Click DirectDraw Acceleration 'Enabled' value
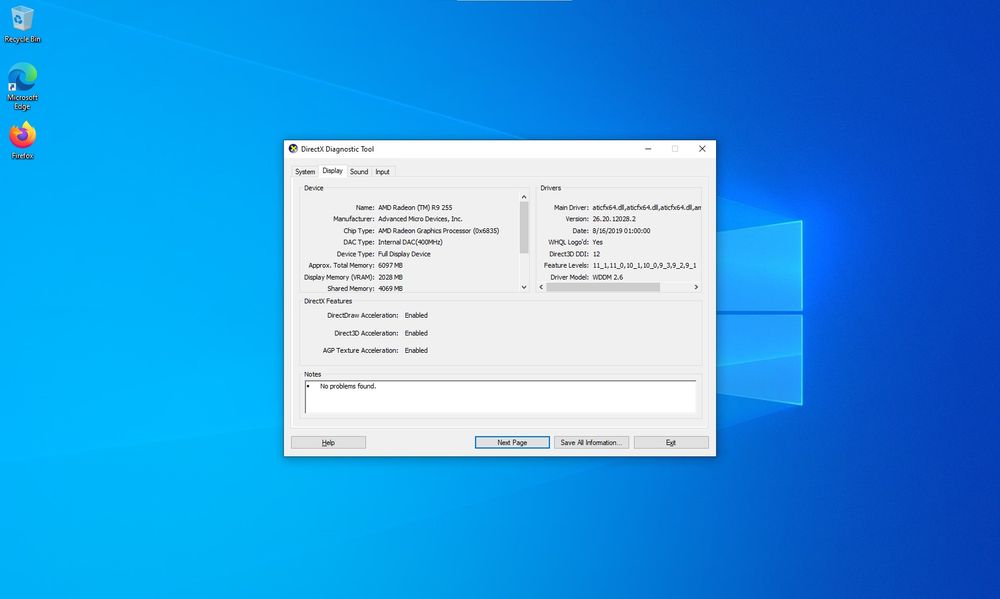Screen dimensions: 1000x599 coord(416,315)
